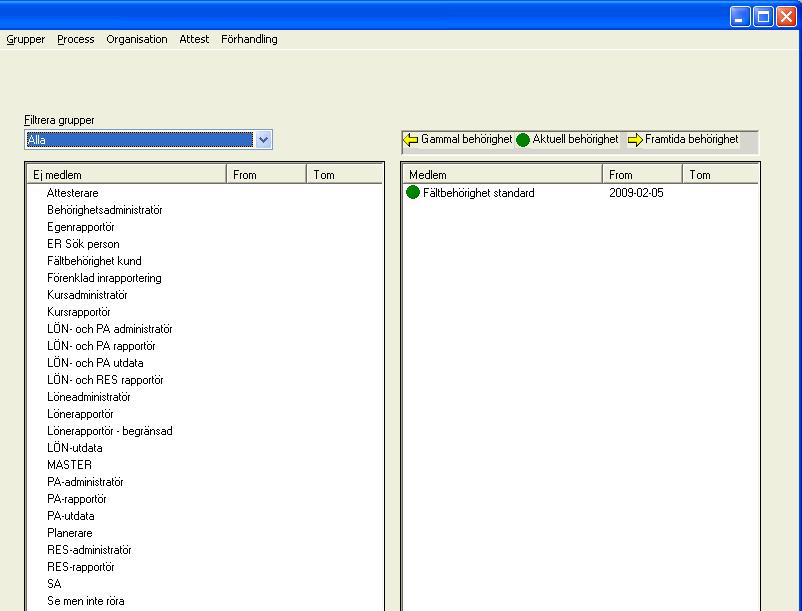Click the Aktuell behörighet legend label
Viewport: 802px width, 611px height.
coord(575,139)
